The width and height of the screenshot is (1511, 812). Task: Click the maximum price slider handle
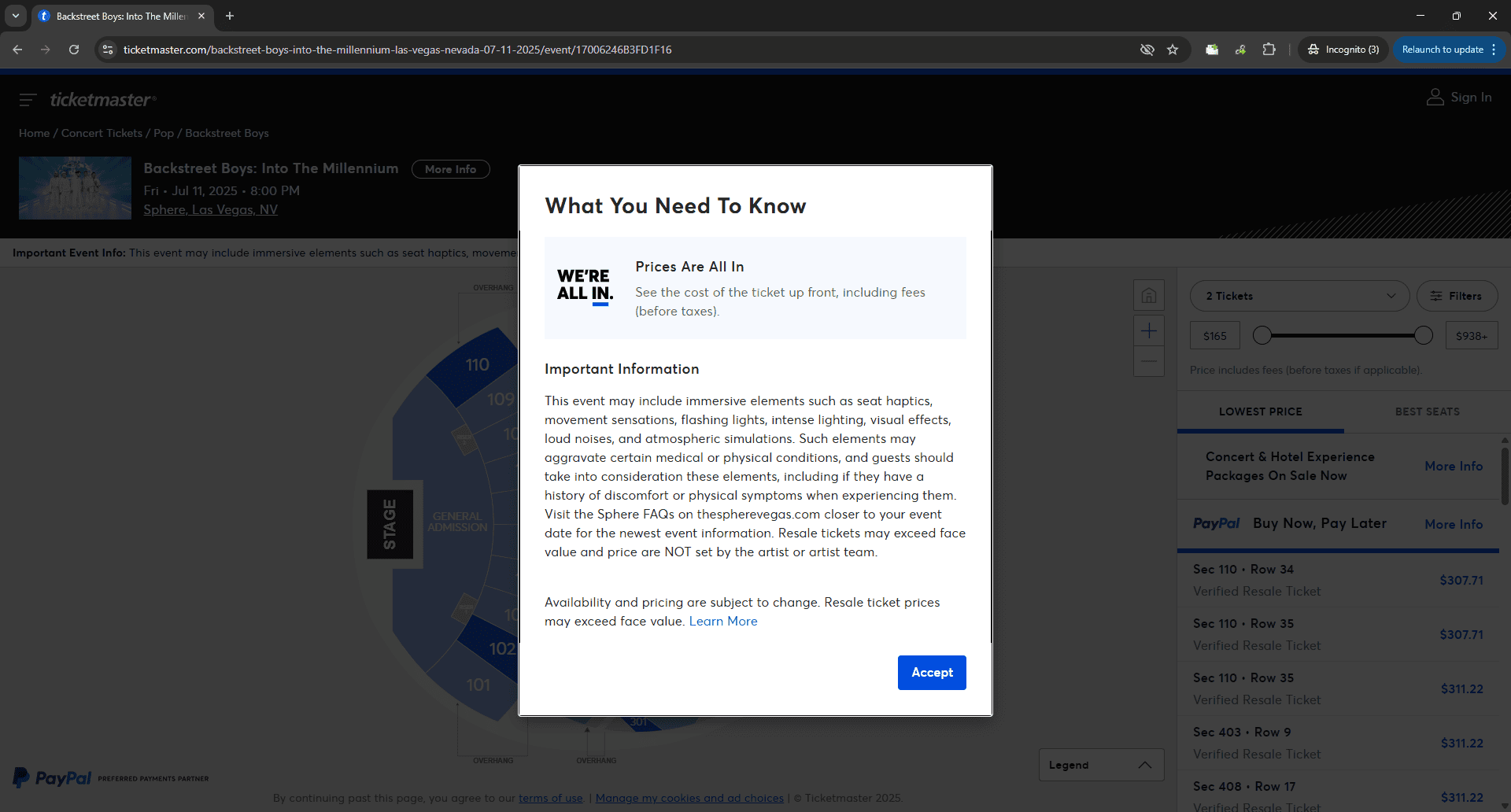tap(1424, 336)
